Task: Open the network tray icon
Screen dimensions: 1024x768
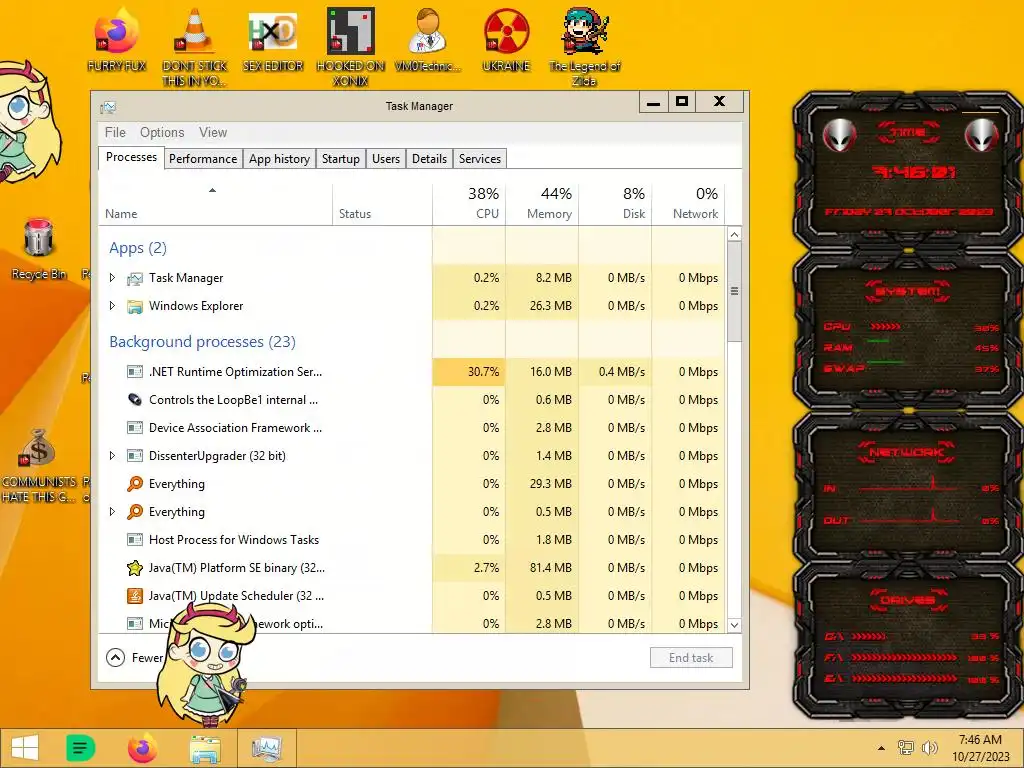Action: point(906,748)
